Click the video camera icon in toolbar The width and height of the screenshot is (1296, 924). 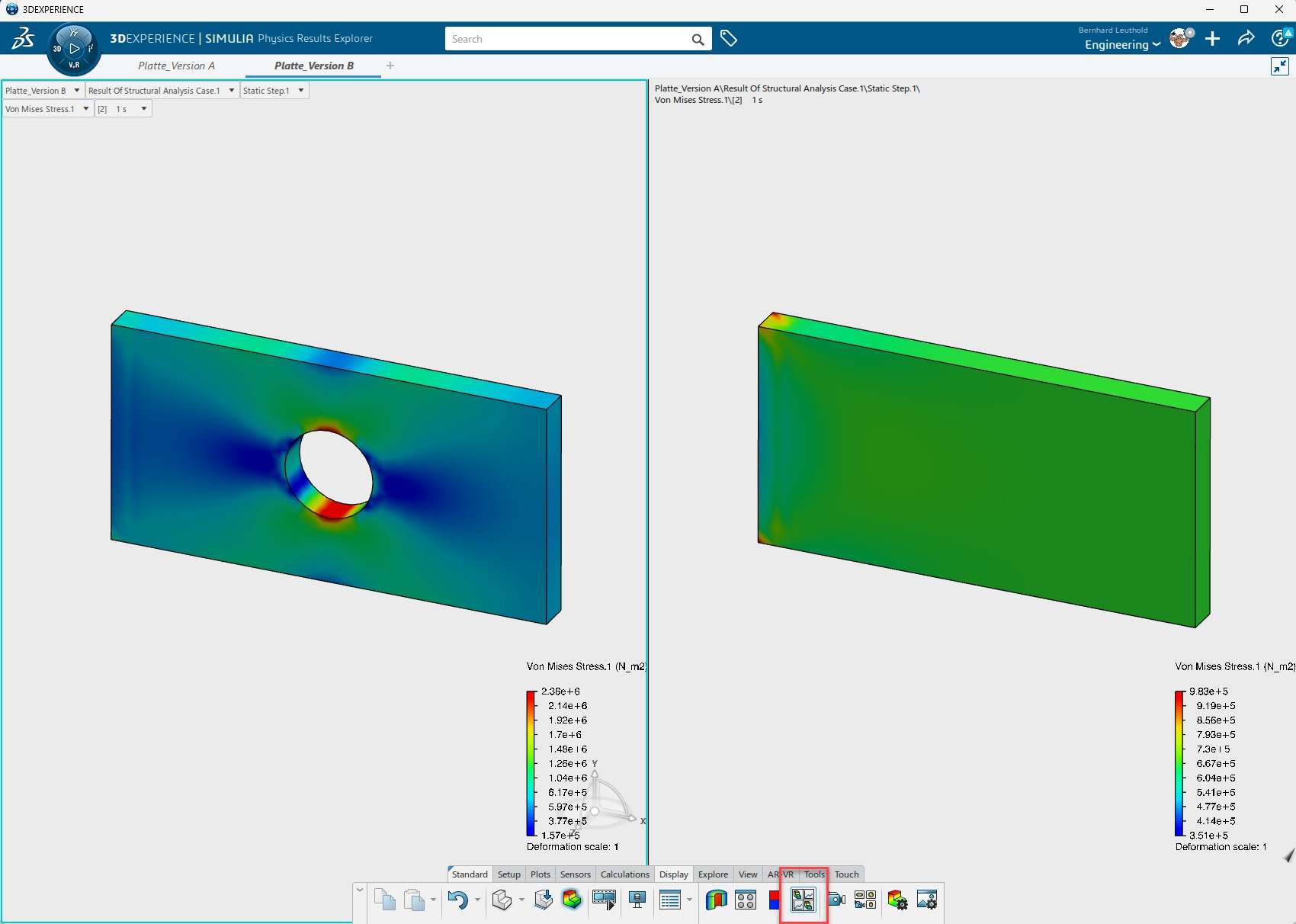pyautogui.click(x=836, y=900)
